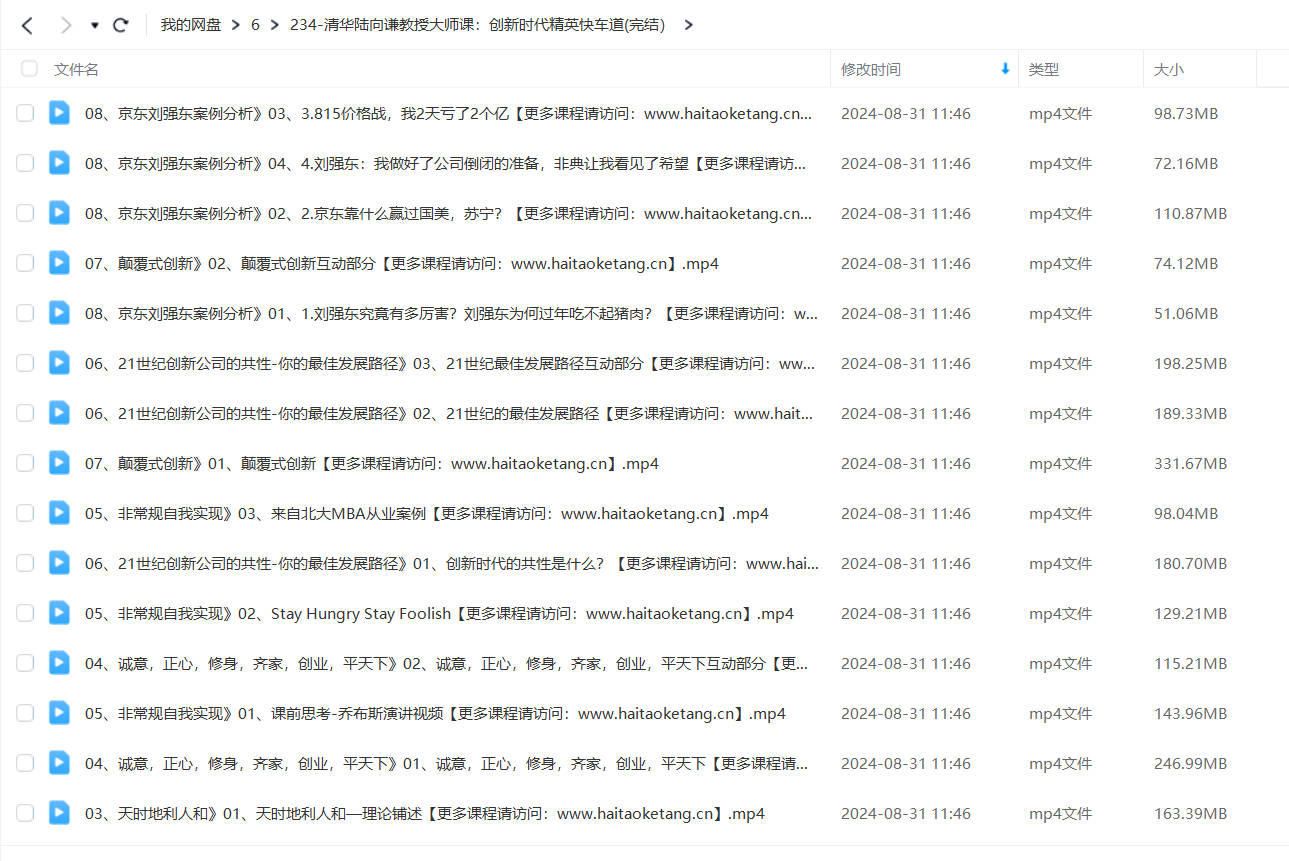Select file name 02、2.京东靠什么赢过国美，苏宁
Viewport: 1289px width, 861px height.
tap(448, 214)
